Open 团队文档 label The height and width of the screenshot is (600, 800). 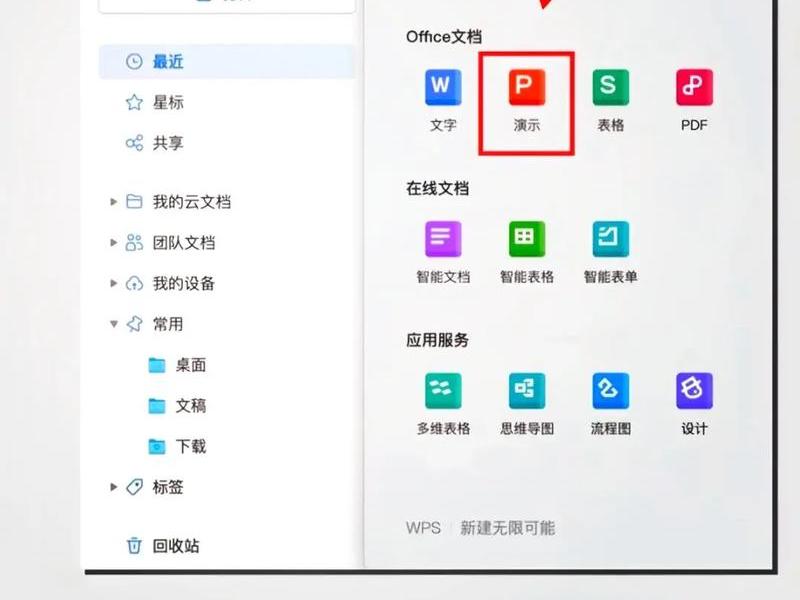[x=184, y=242]
